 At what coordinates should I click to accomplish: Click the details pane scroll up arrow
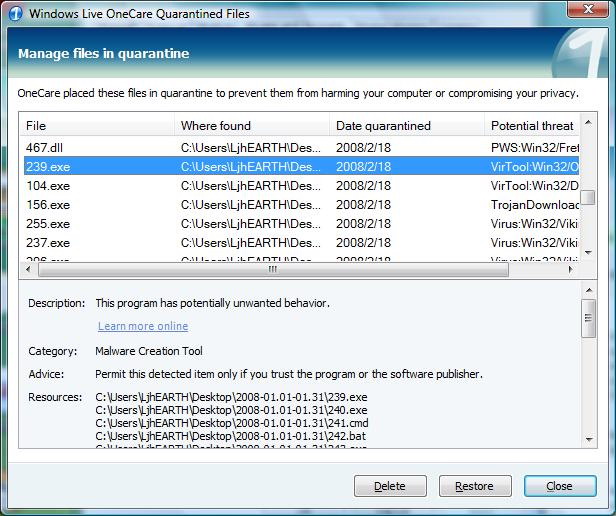(588, 290)
